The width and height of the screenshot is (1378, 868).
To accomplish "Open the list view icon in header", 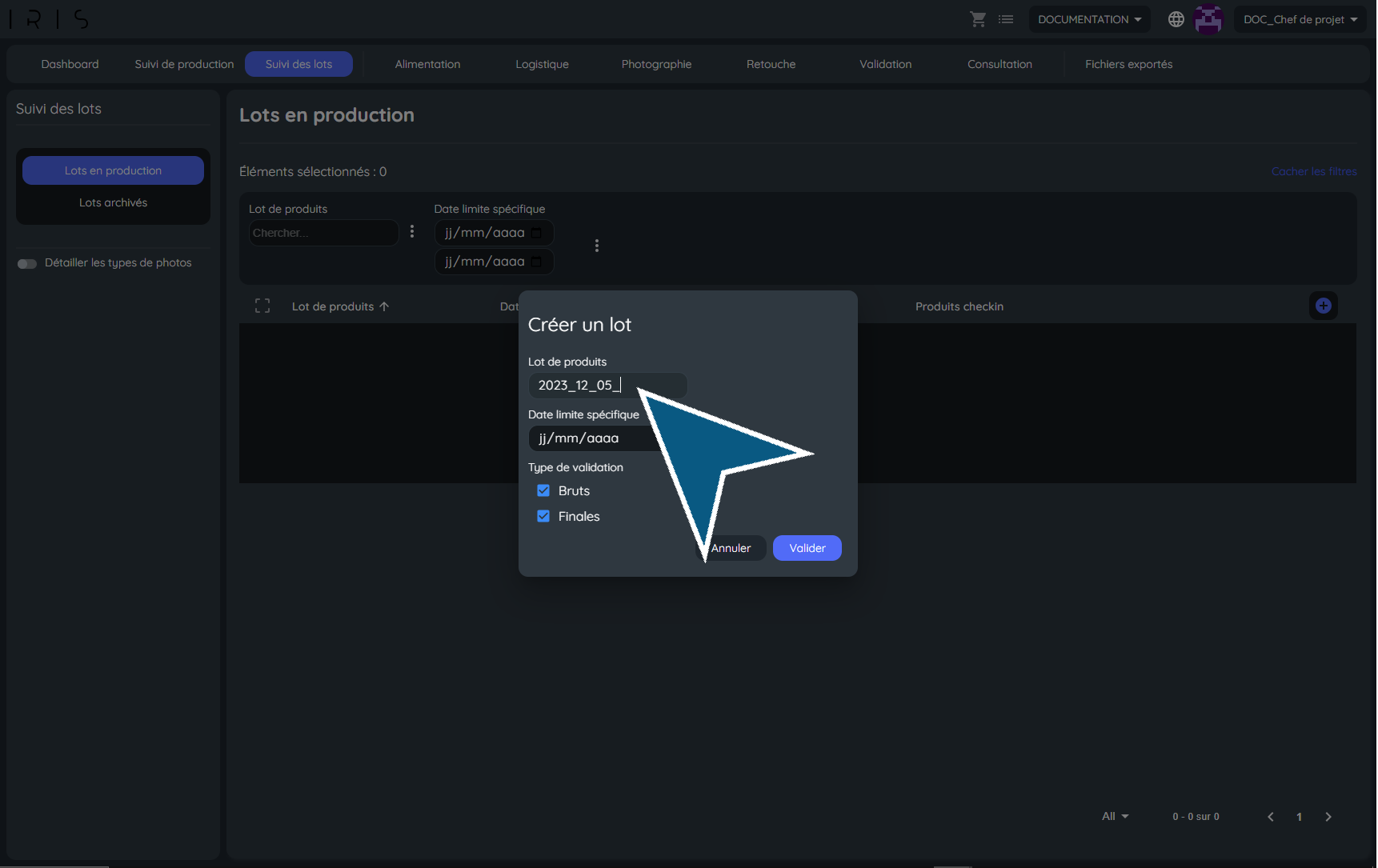I will pyautogui.click(x=1006, y=19).
